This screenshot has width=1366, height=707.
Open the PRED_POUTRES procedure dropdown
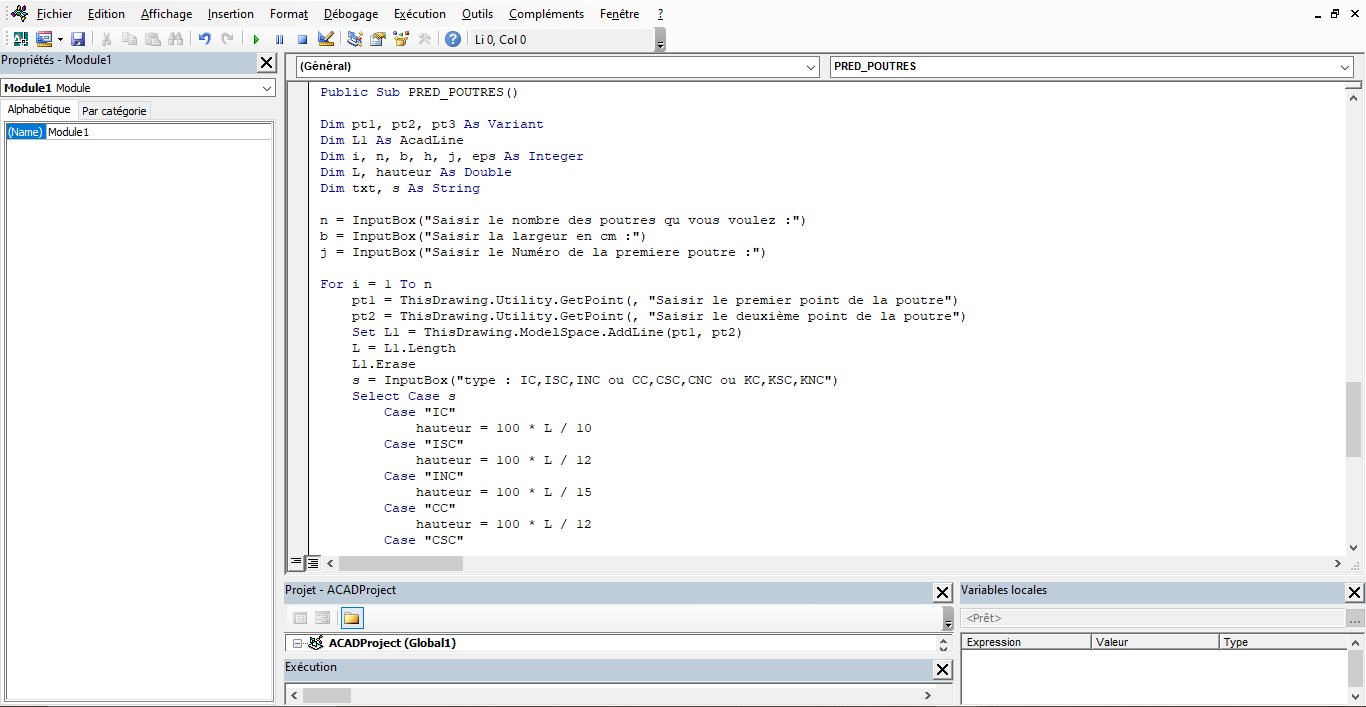pos(1345,67)
